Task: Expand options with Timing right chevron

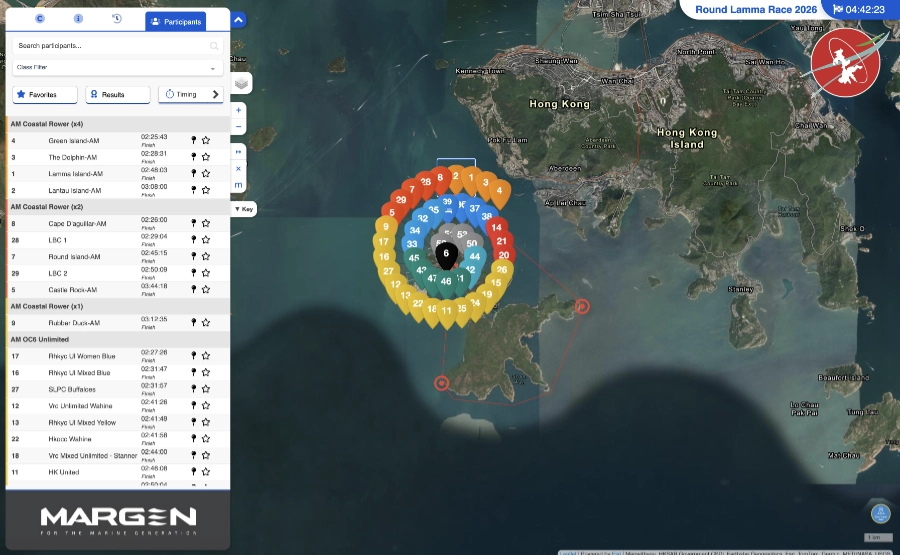Action: coord(216,95)
